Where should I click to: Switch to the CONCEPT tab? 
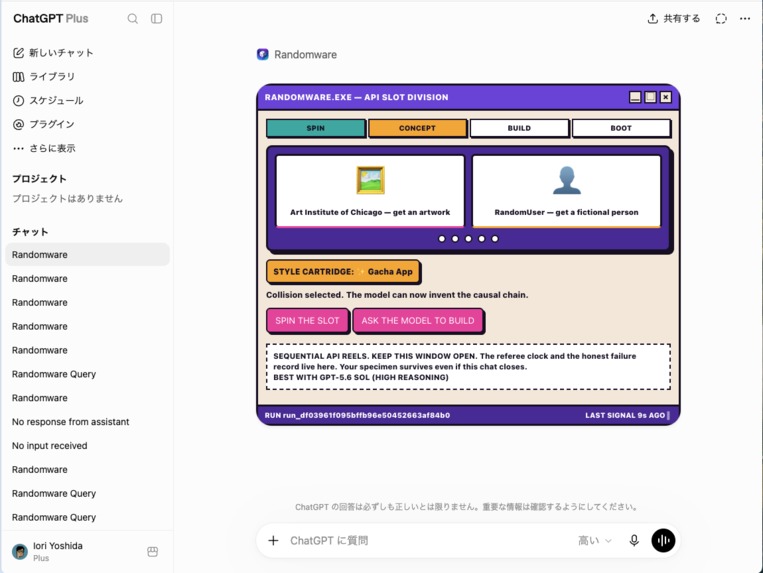pyautogui.click(x=418, y=128)
